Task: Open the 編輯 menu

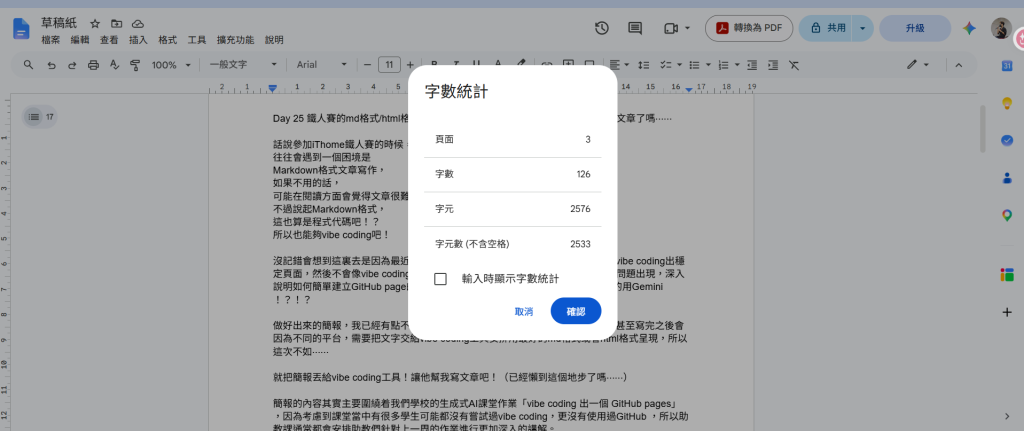Action: click(80, 40)
